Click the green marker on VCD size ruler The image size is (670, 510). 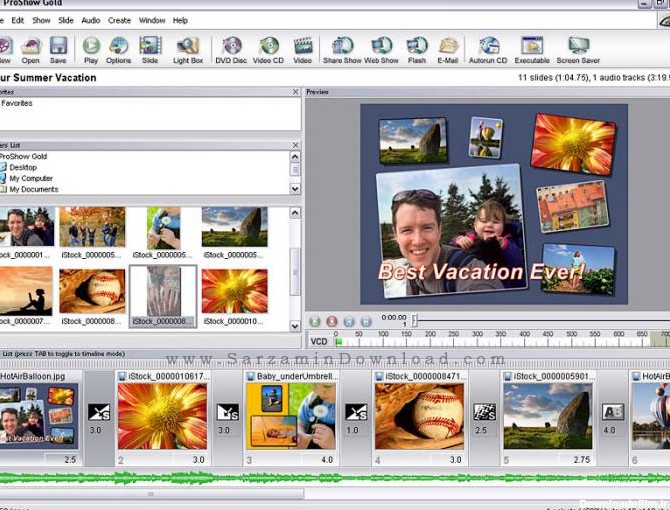pos(338,342)
